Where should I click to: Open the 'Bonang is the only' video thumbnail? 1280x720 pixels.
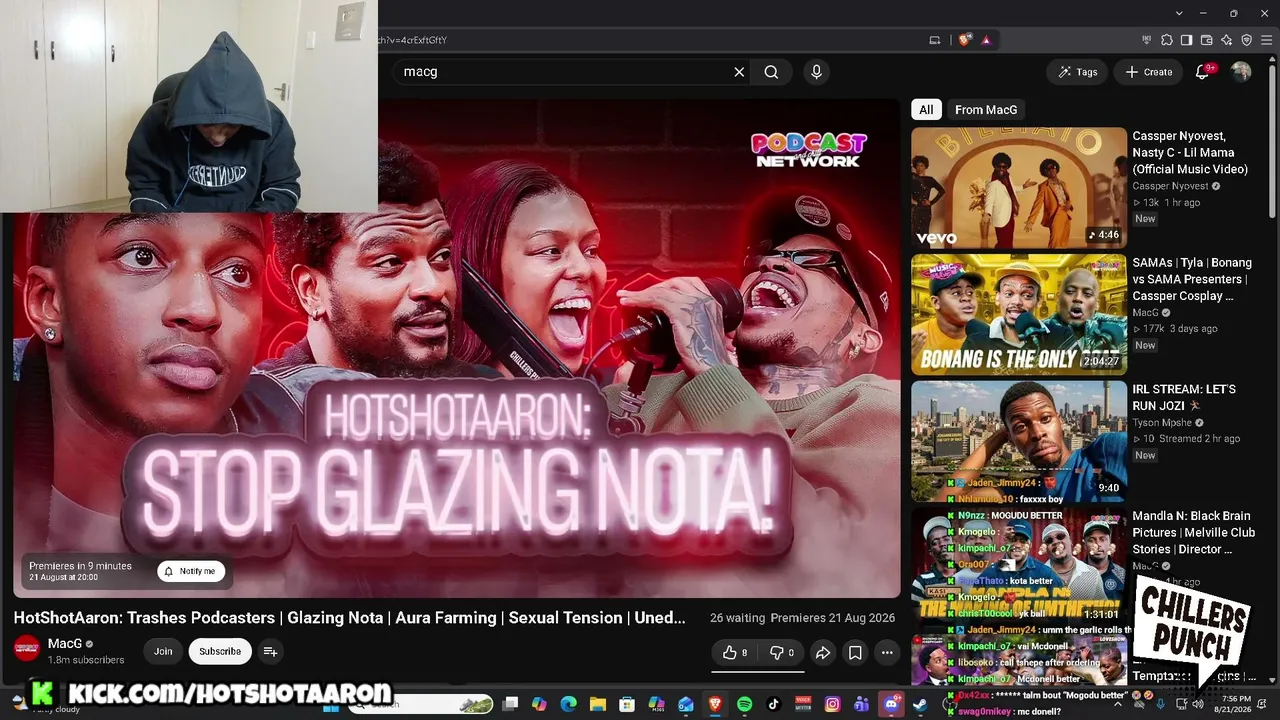1018,314
